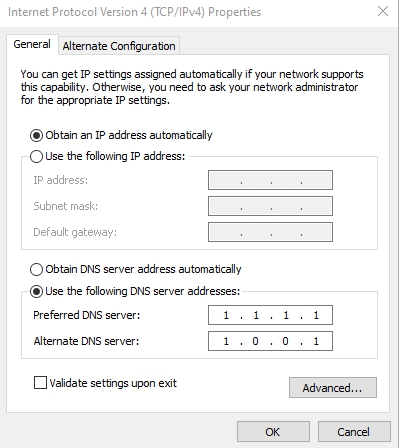Click the Alternate DNS server field
This screenshot has width=399, height=448.
coord(270,341)
